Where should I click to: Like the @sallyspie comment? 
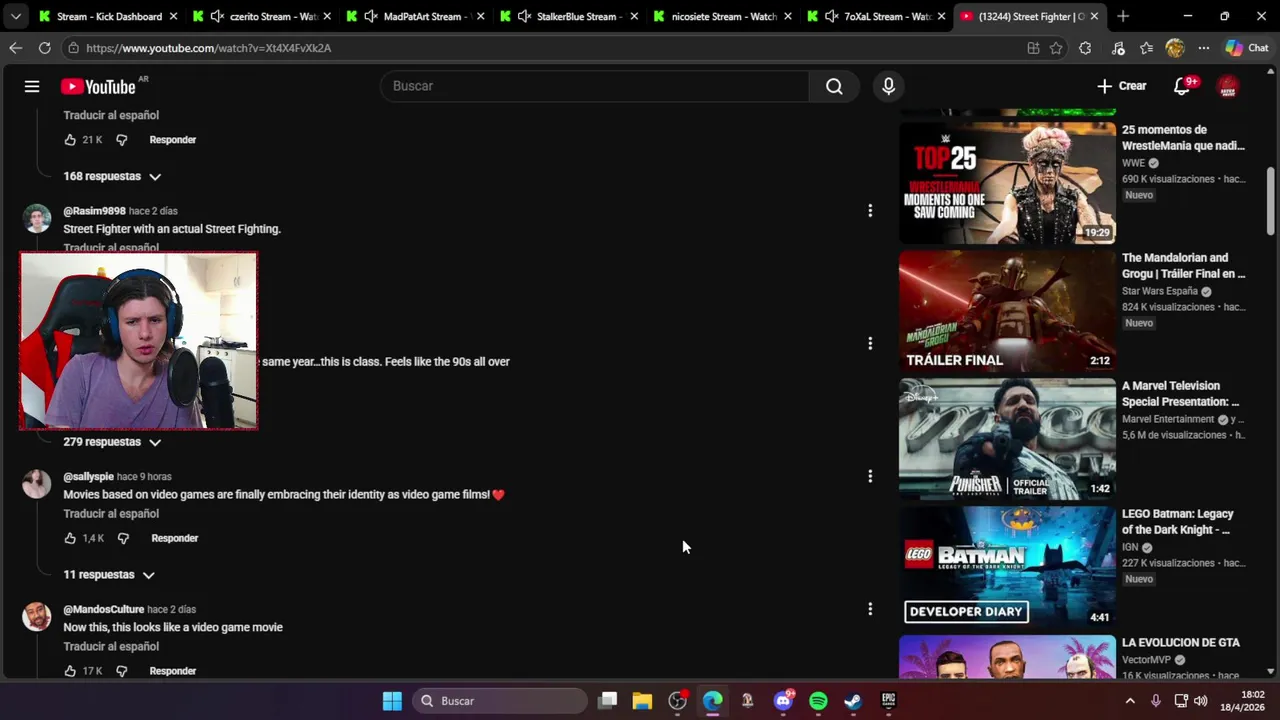coord(70,538)
